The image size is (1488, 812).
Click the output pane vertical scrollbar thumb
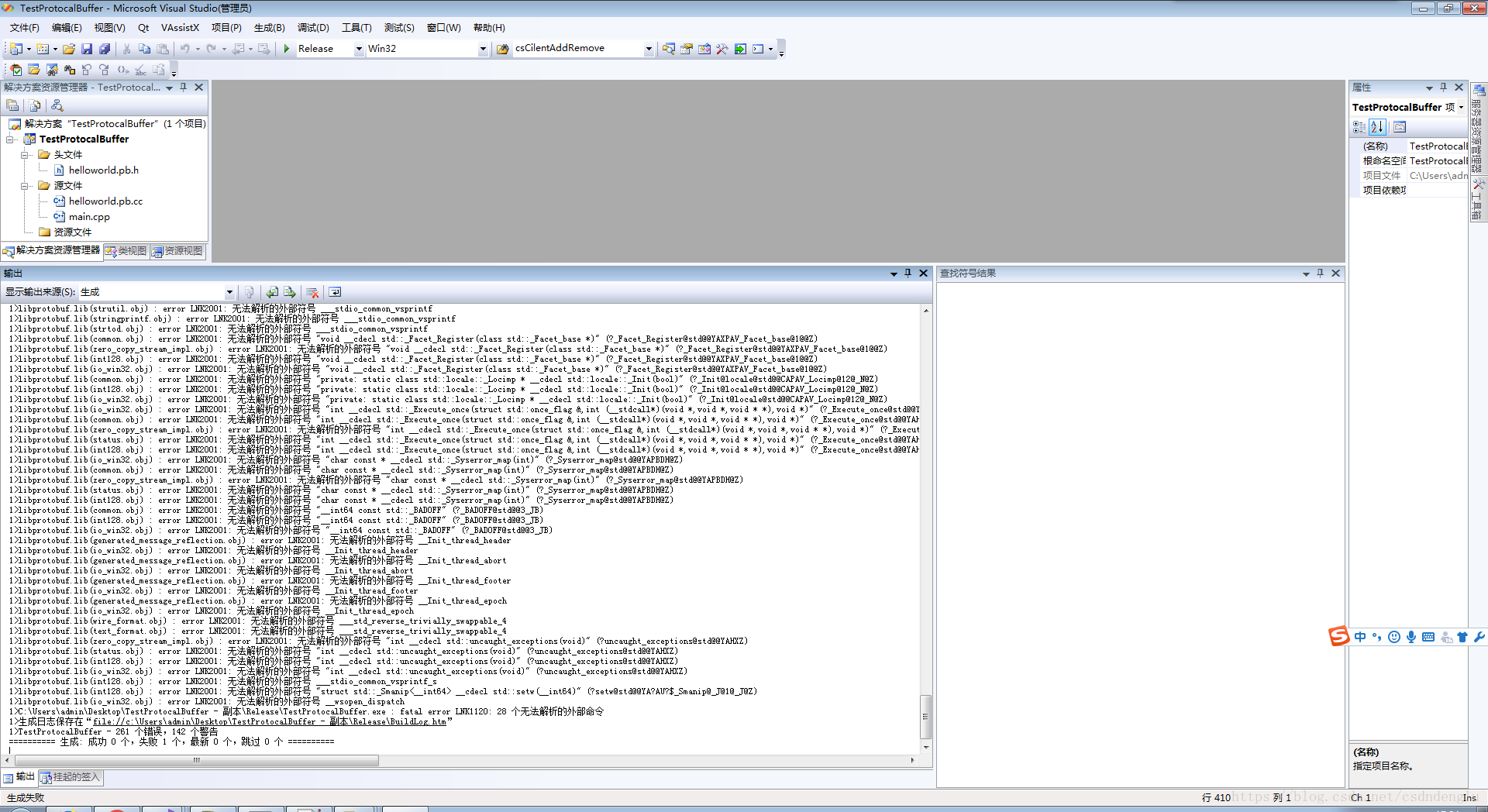click(925, 717)
